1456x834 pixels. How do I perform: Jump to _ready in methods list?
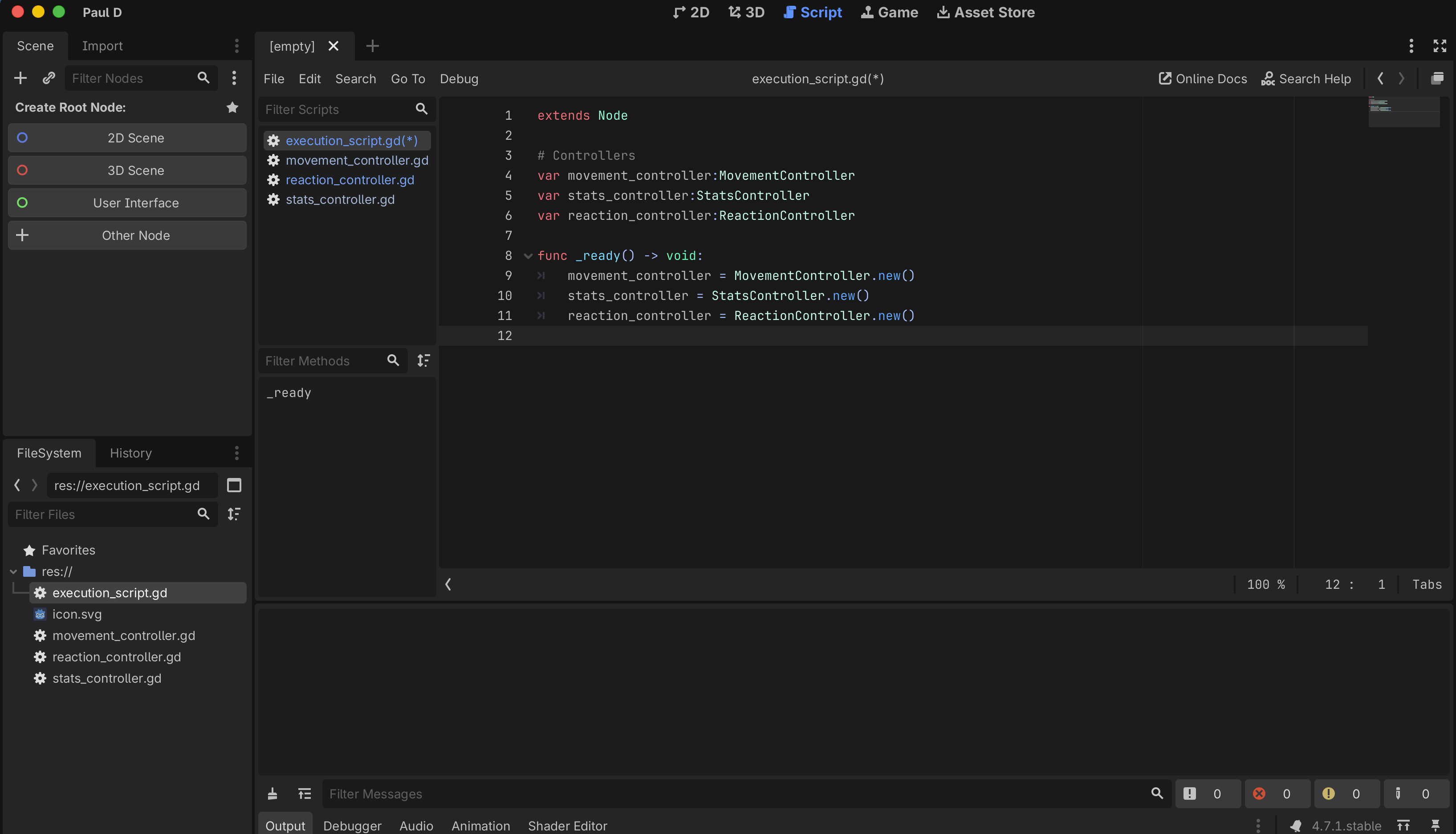(x=289, y=393)
